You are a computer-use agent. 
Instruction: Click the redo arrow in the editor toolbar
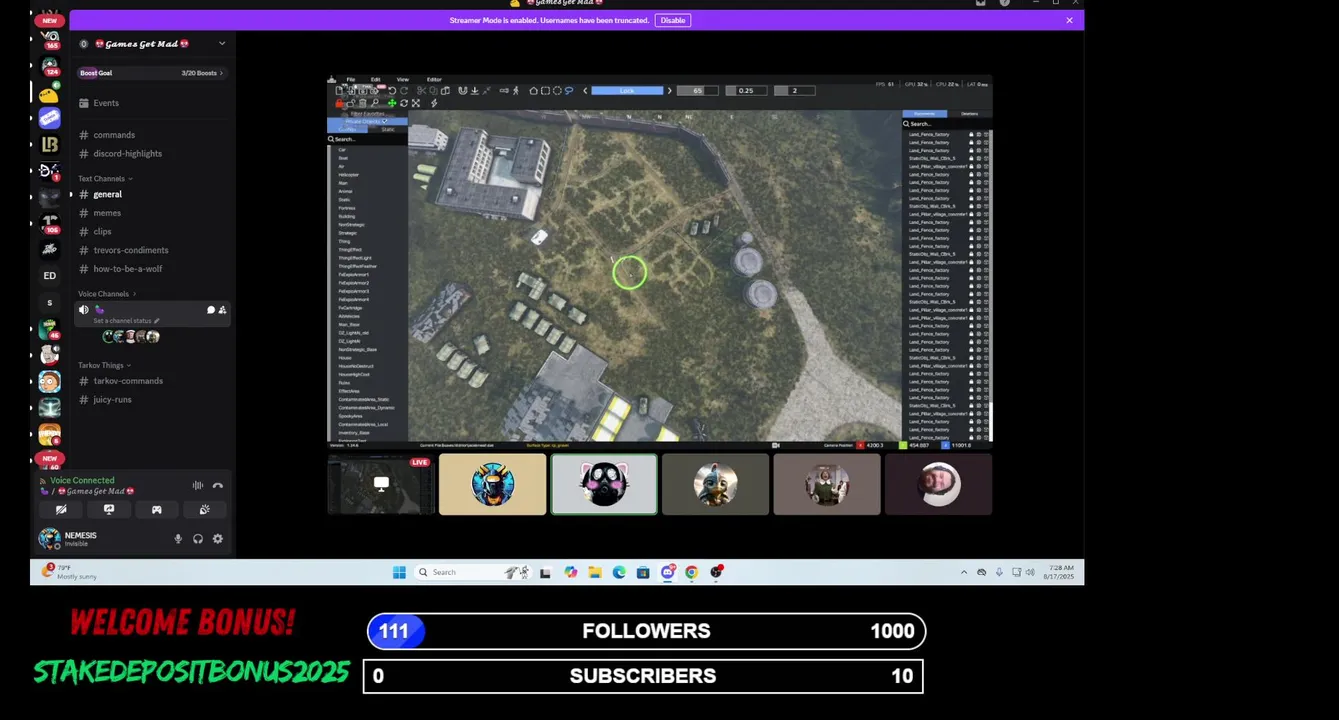[404, 90]
